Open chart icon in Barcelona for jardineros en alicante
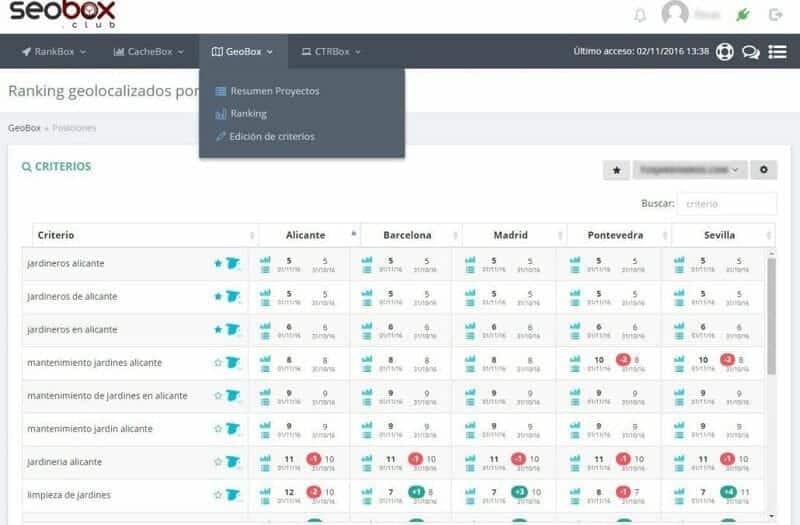The image size is (800, 525). [x=366, y=326]
